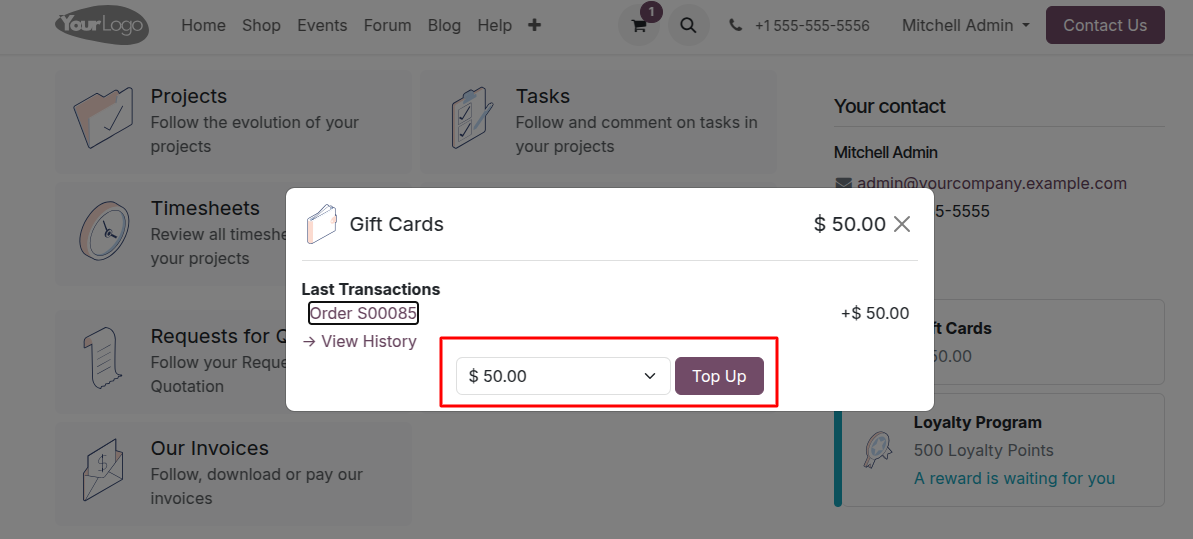
Task: Click the plus icon after Help
Action: pyautogui.click(x=534, y=25)
